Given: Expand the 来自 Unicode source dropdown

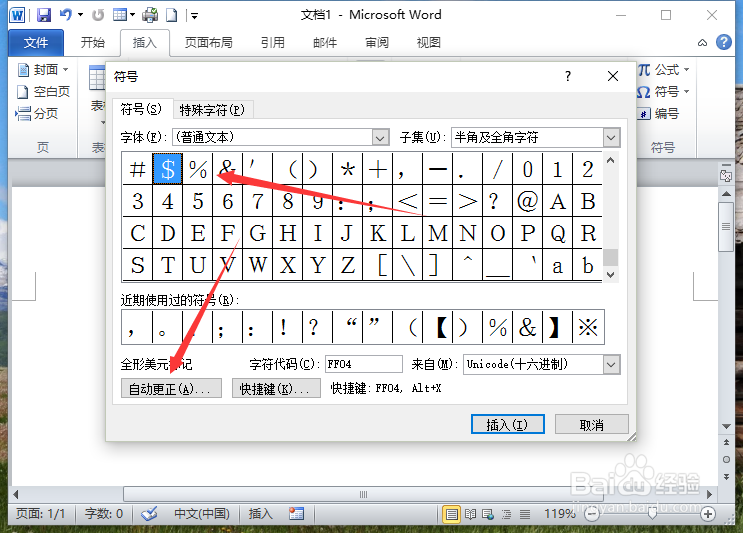Looking at the screenshot, I should tap(611, 365).
